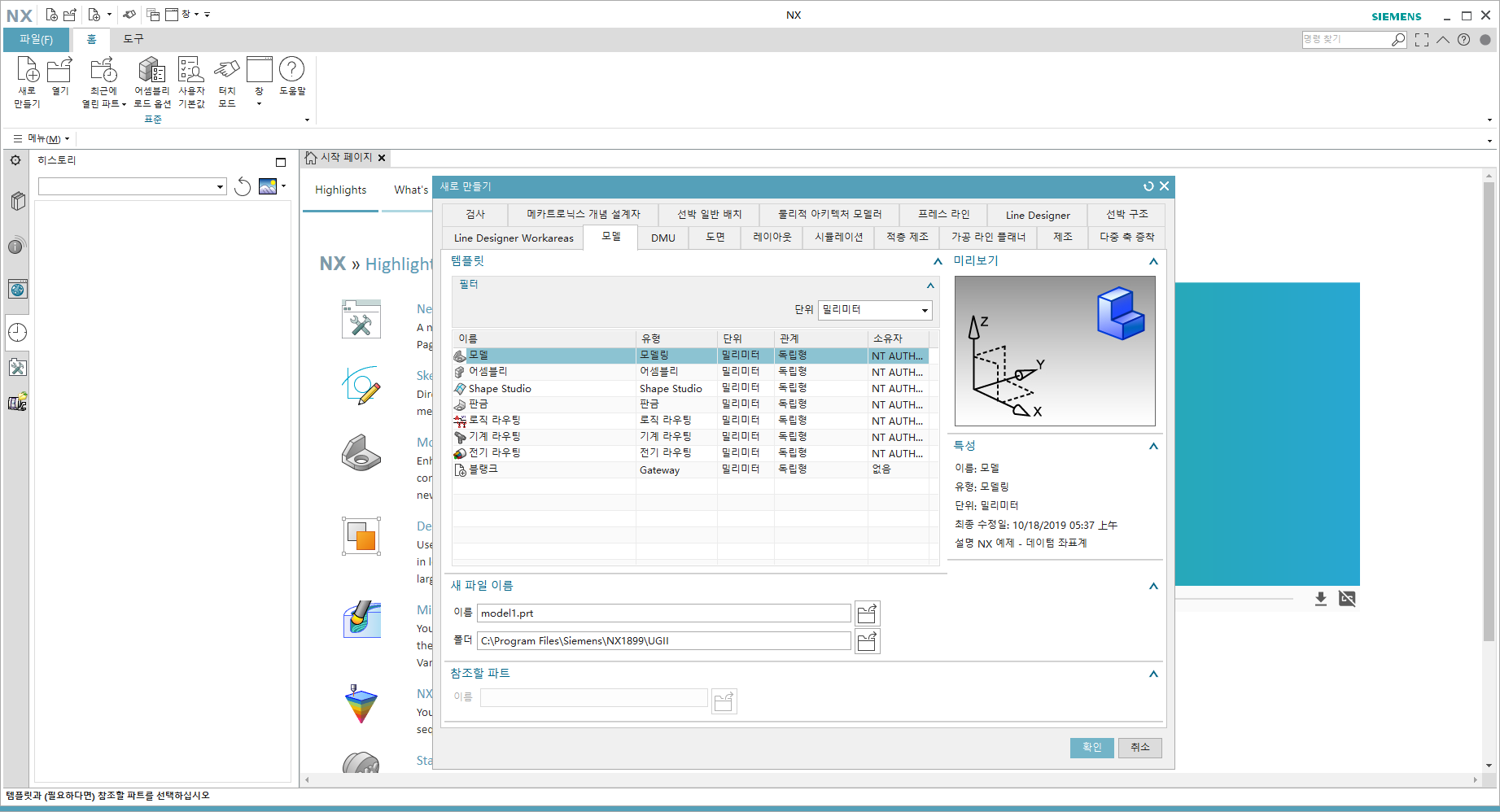Click the 폴더 path input field
This screenshot has width=1500, height=812.
pos(664,641)
